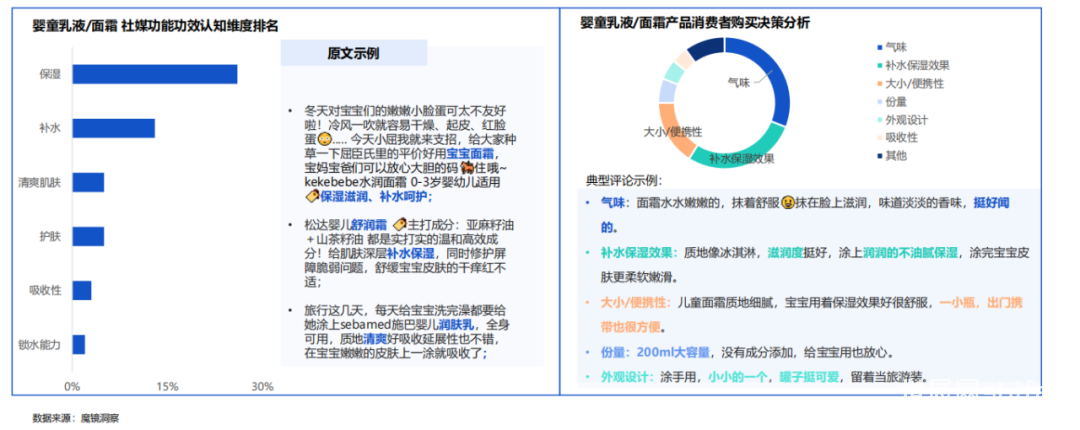The width and height of the screenshot is (1080, 430).
Task: Click the 婴童乳液/面霜产品消费者购买决策分析 title
Action: click(694, 22)
